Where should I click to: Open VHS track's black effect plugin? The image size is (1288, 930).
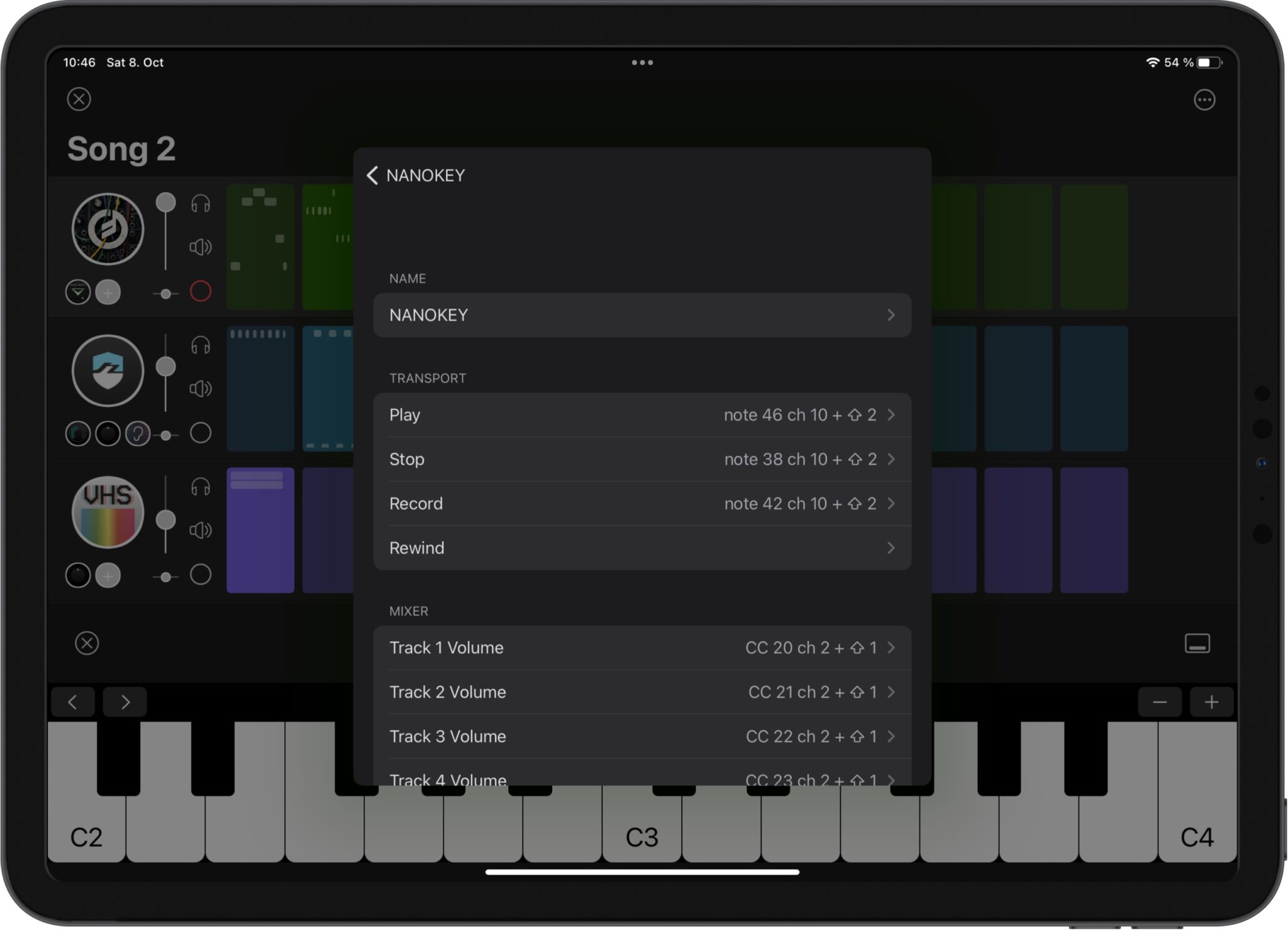coord(78,575)
